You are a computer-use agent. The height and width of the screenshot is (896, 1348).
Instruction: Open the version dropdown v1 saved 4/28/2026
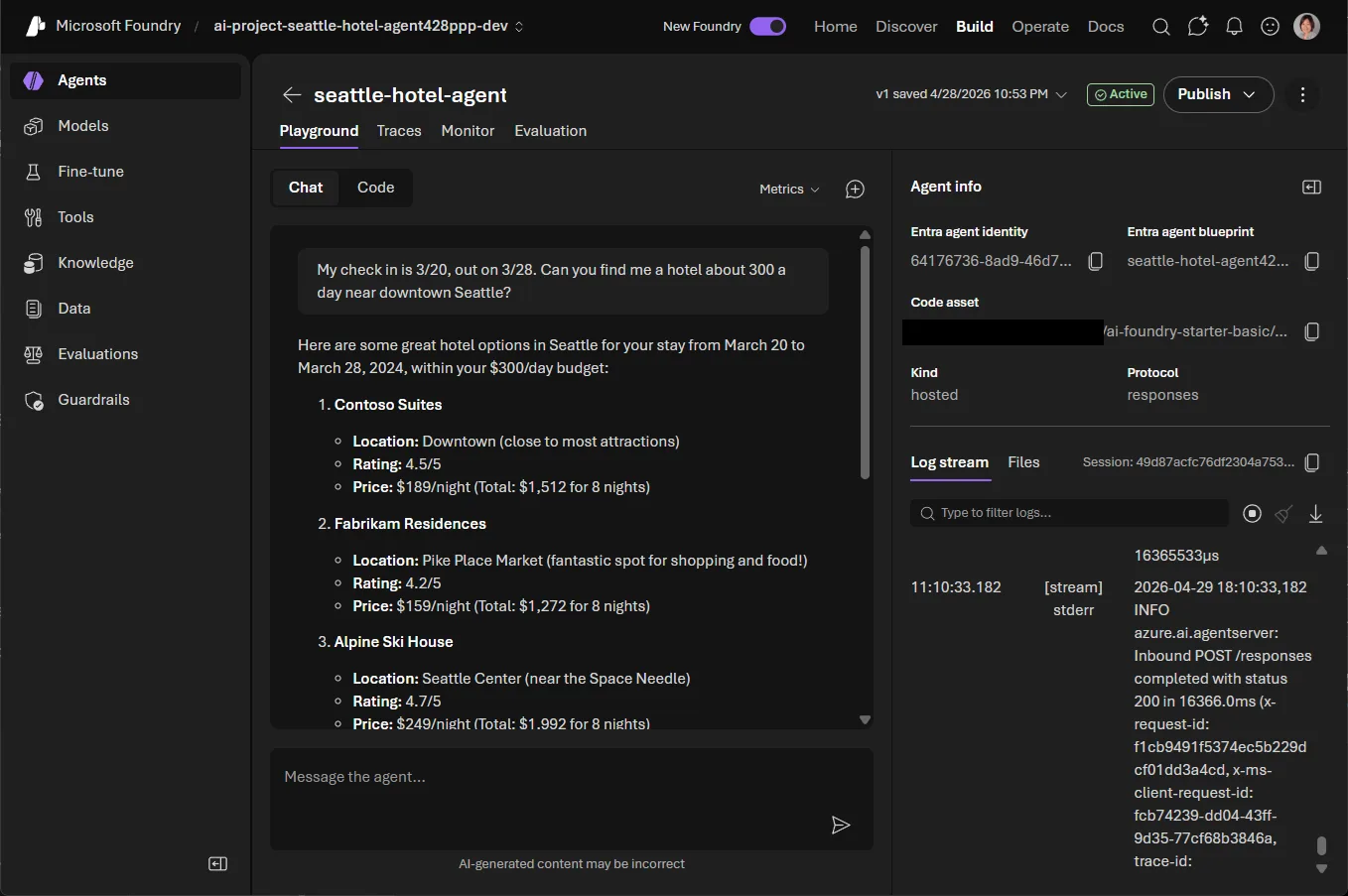coord(971,94)
